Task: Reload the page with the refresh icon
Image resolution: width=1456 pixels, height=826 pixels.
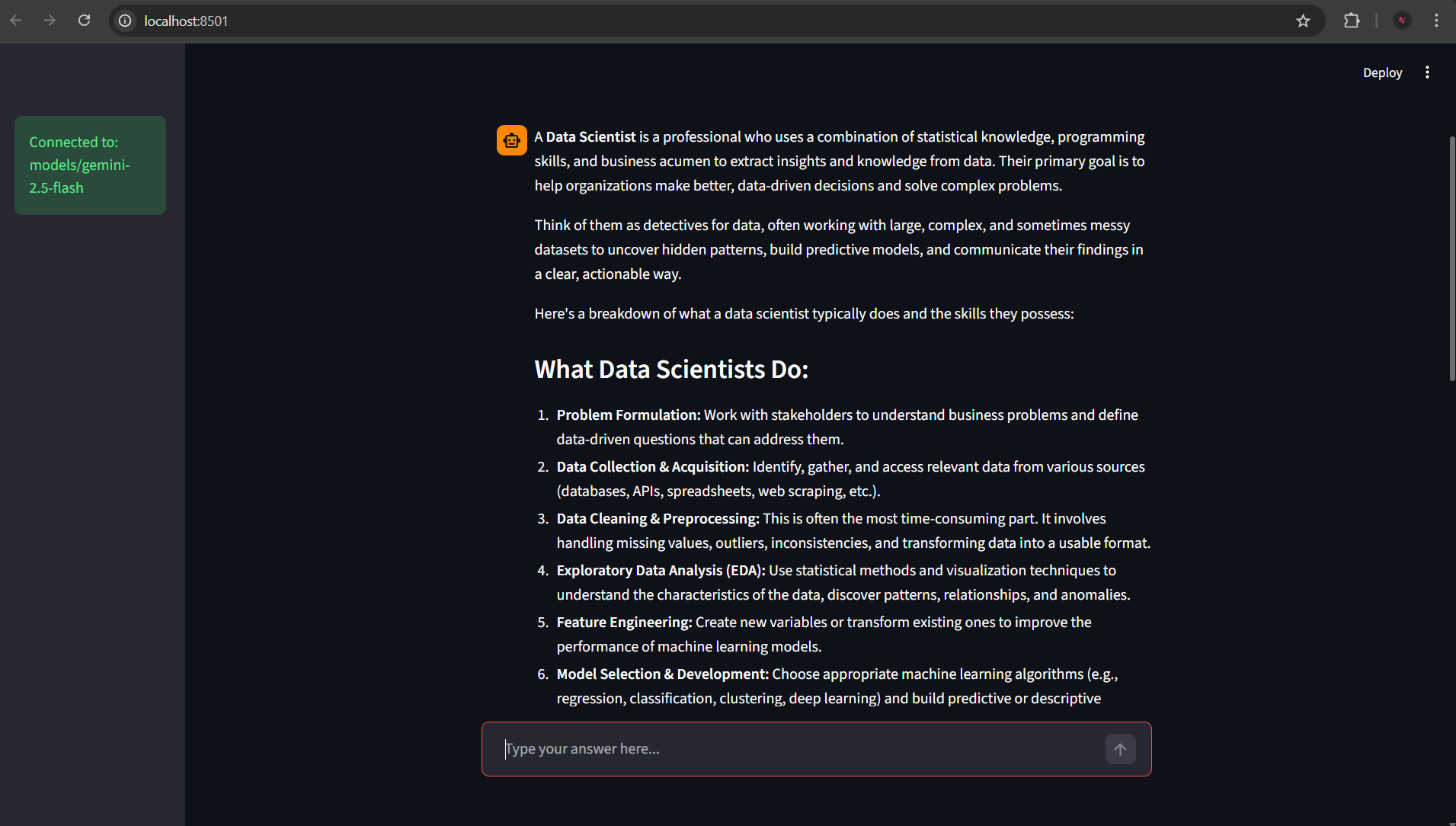Action: coord(85,21)
